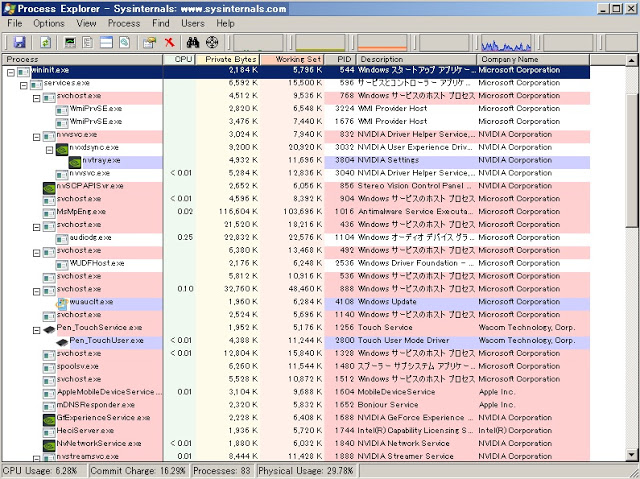Sort by the Company Name column header
This screenshot has height=479, width=640.
(533, 60)
